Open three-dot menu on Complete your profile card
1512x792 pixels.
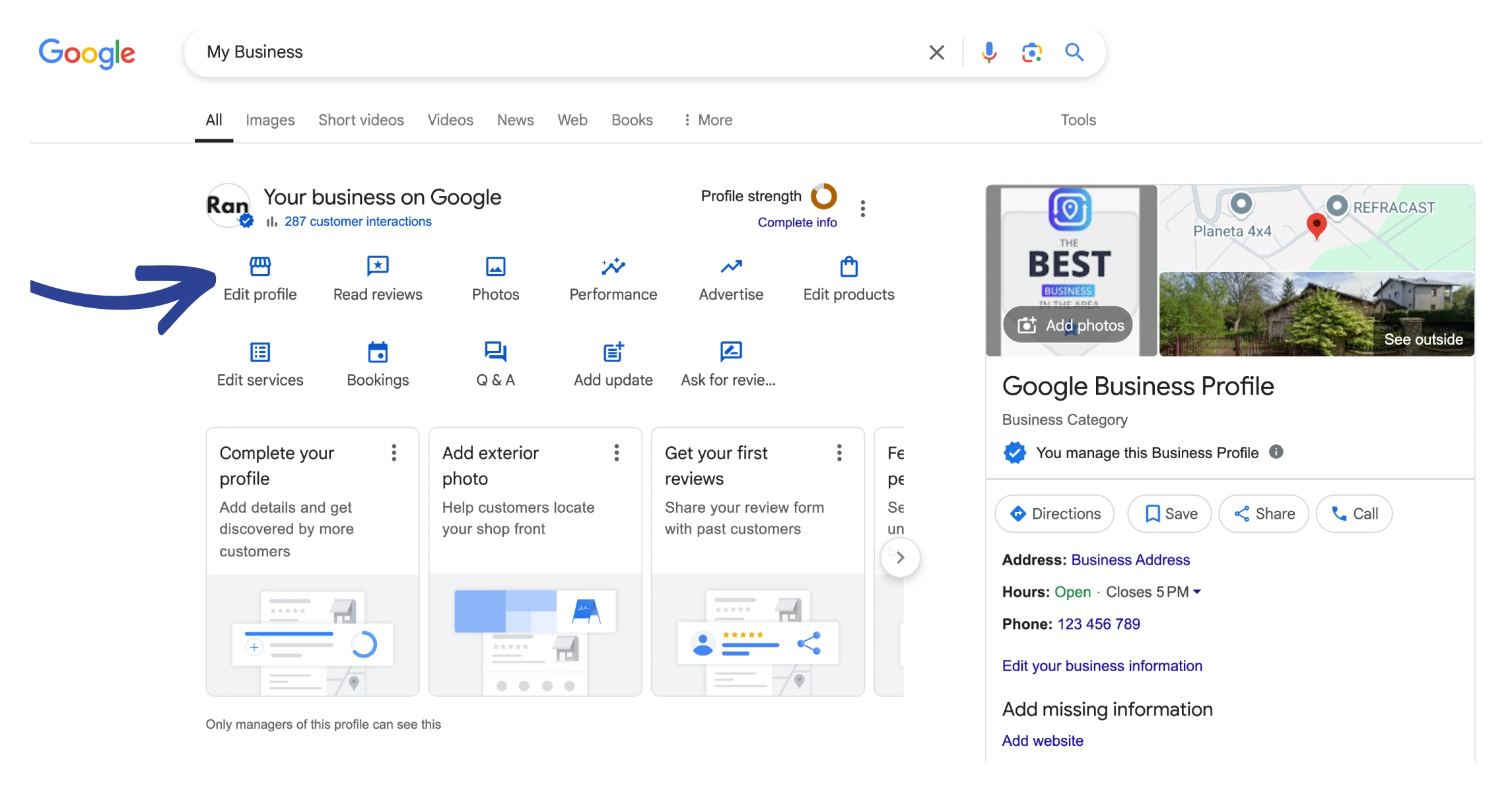point(394,453)
